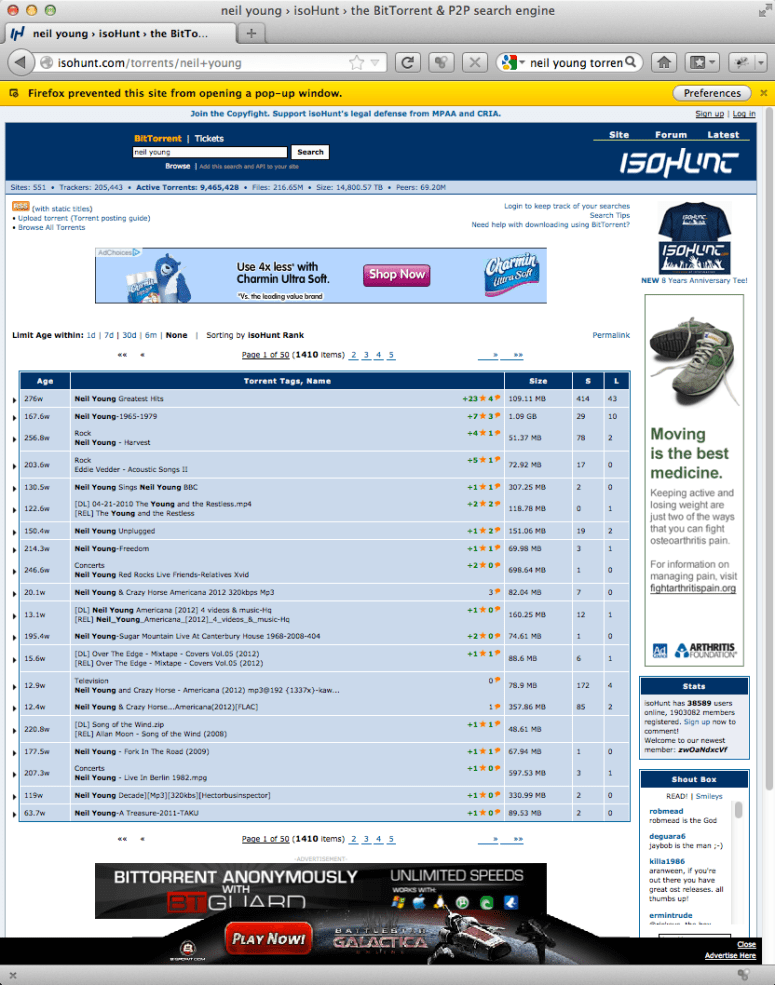
Task: Click the isoHunt Search button
Action: point(310,152)
